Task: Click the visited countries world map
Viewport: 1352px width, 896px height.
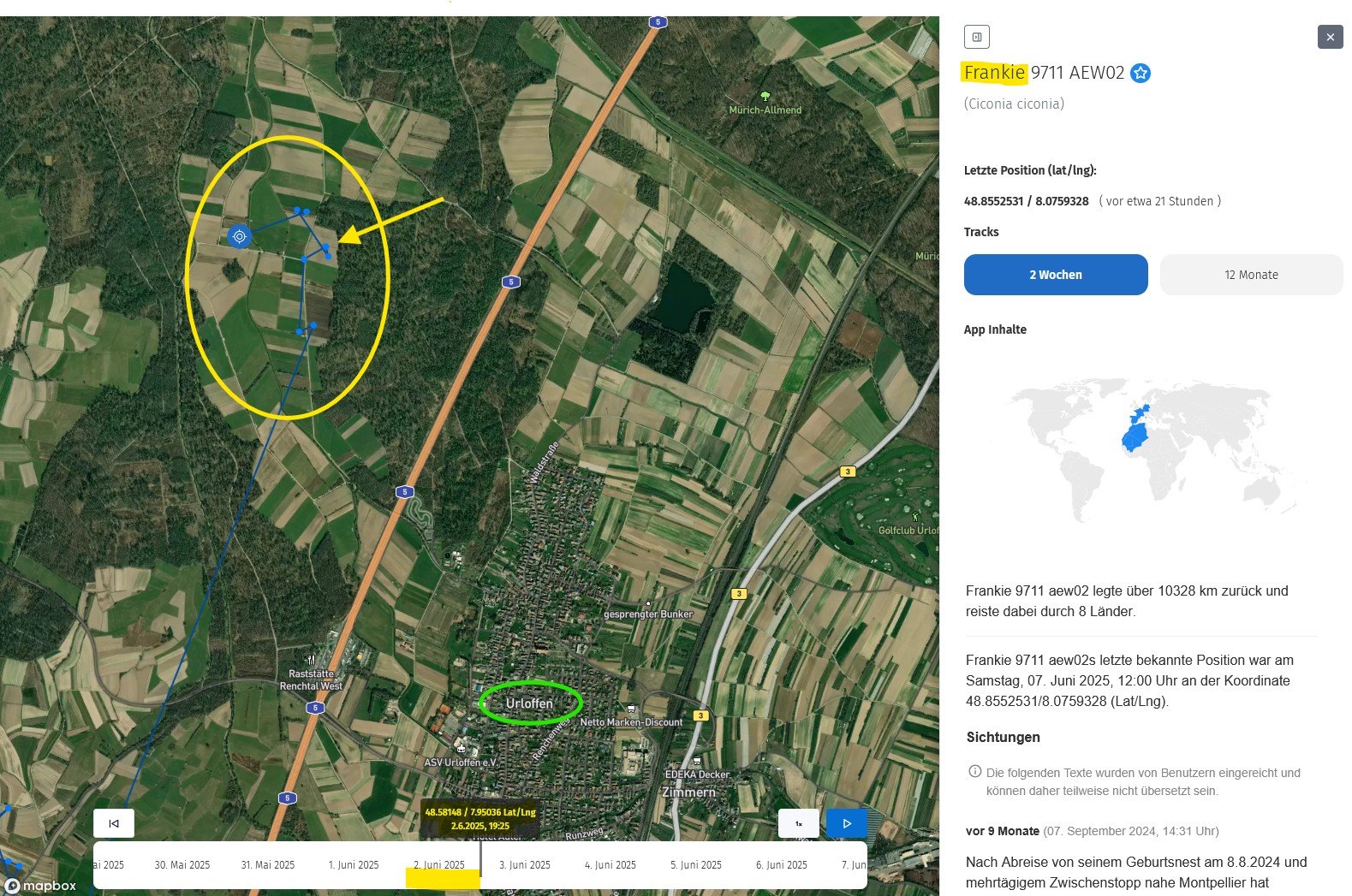Action: click(x=1152, y=449)
